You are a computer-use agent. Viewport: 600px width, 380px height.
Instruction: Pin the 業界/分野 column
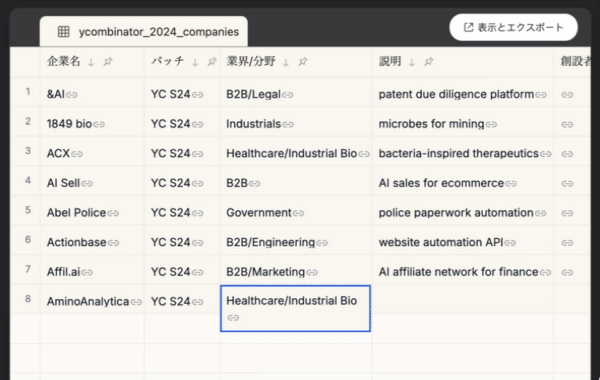(303, 61)
